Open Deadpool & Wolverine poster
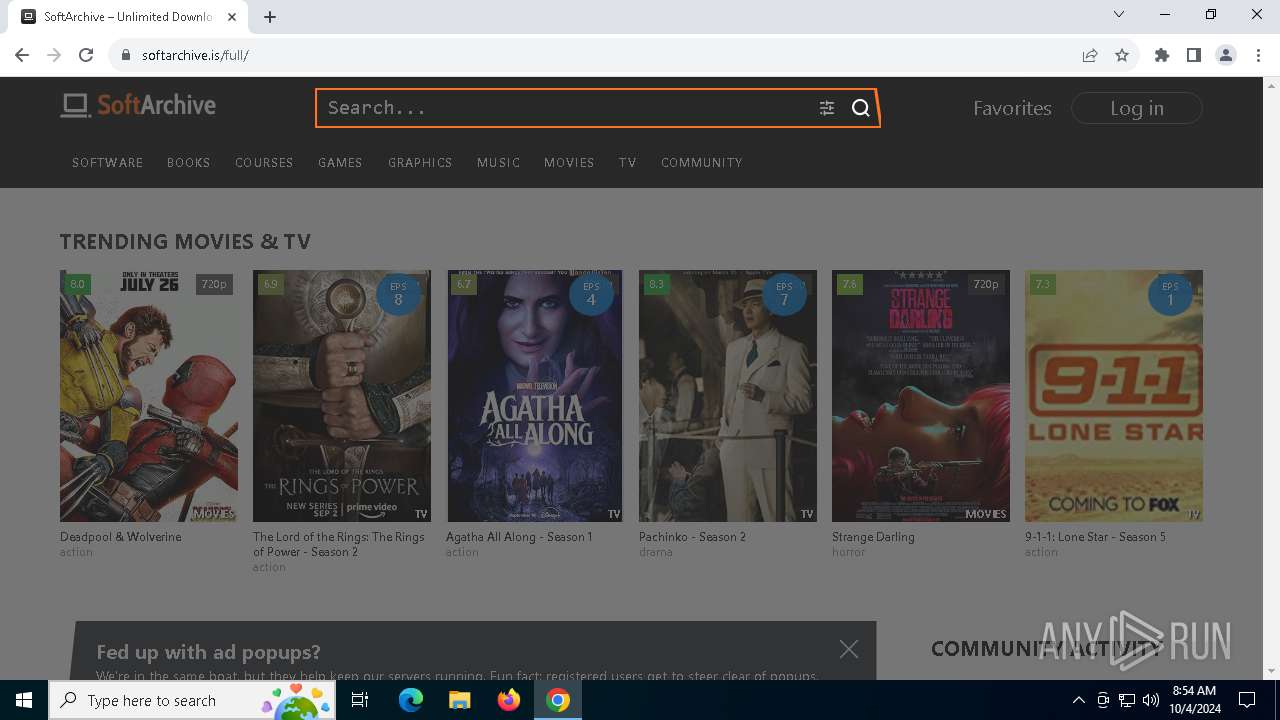Screen dimensions: 1280x720 pos(149,396)
